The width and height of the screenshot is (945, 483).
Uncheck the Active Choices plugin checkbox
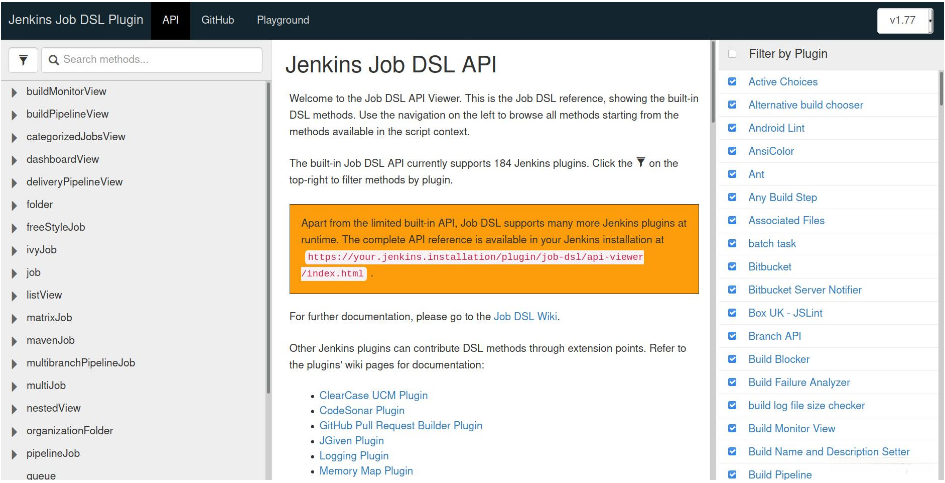(733, 82)
